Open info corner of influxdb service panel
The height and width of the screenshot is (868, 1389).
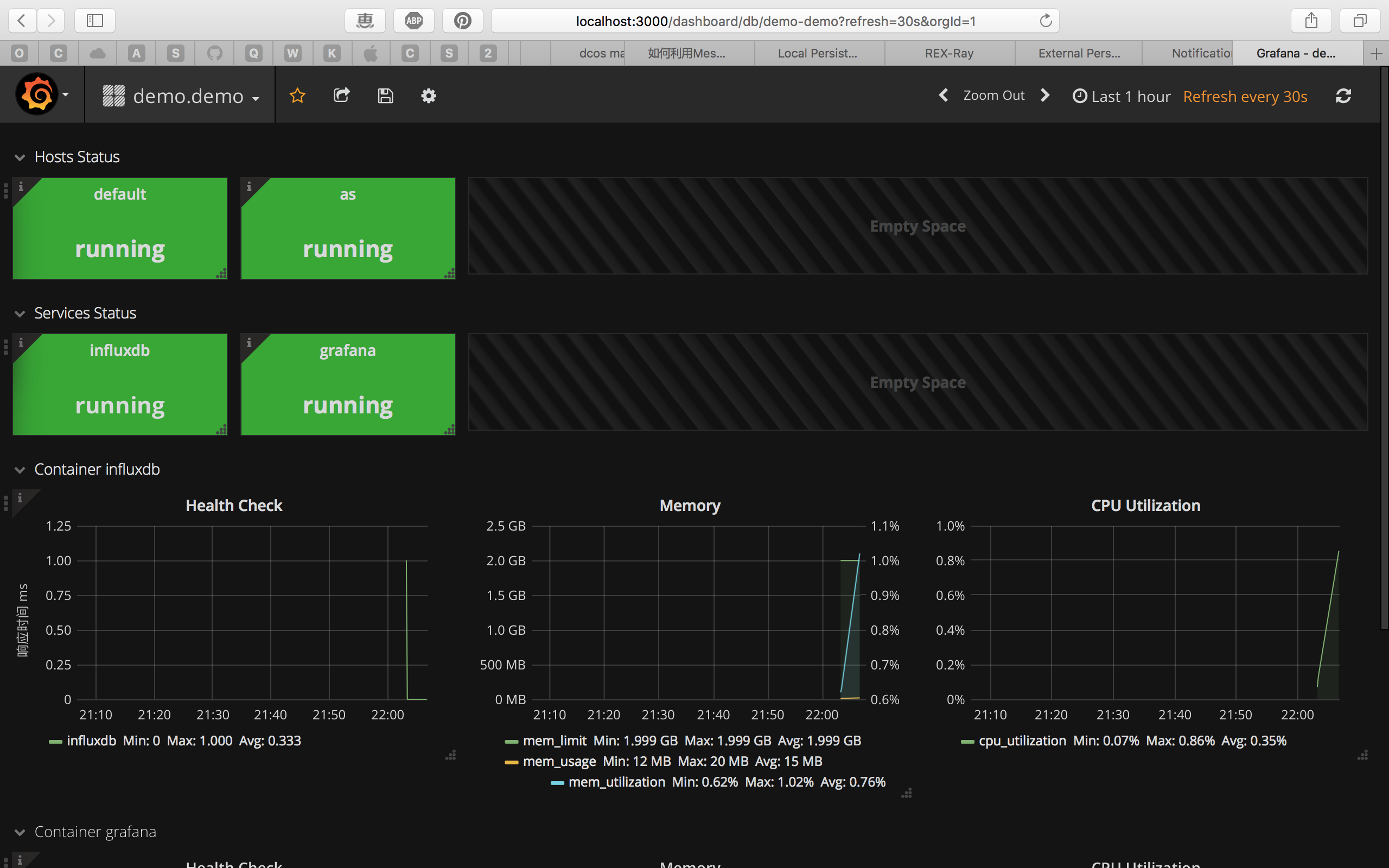coord(21,343)
